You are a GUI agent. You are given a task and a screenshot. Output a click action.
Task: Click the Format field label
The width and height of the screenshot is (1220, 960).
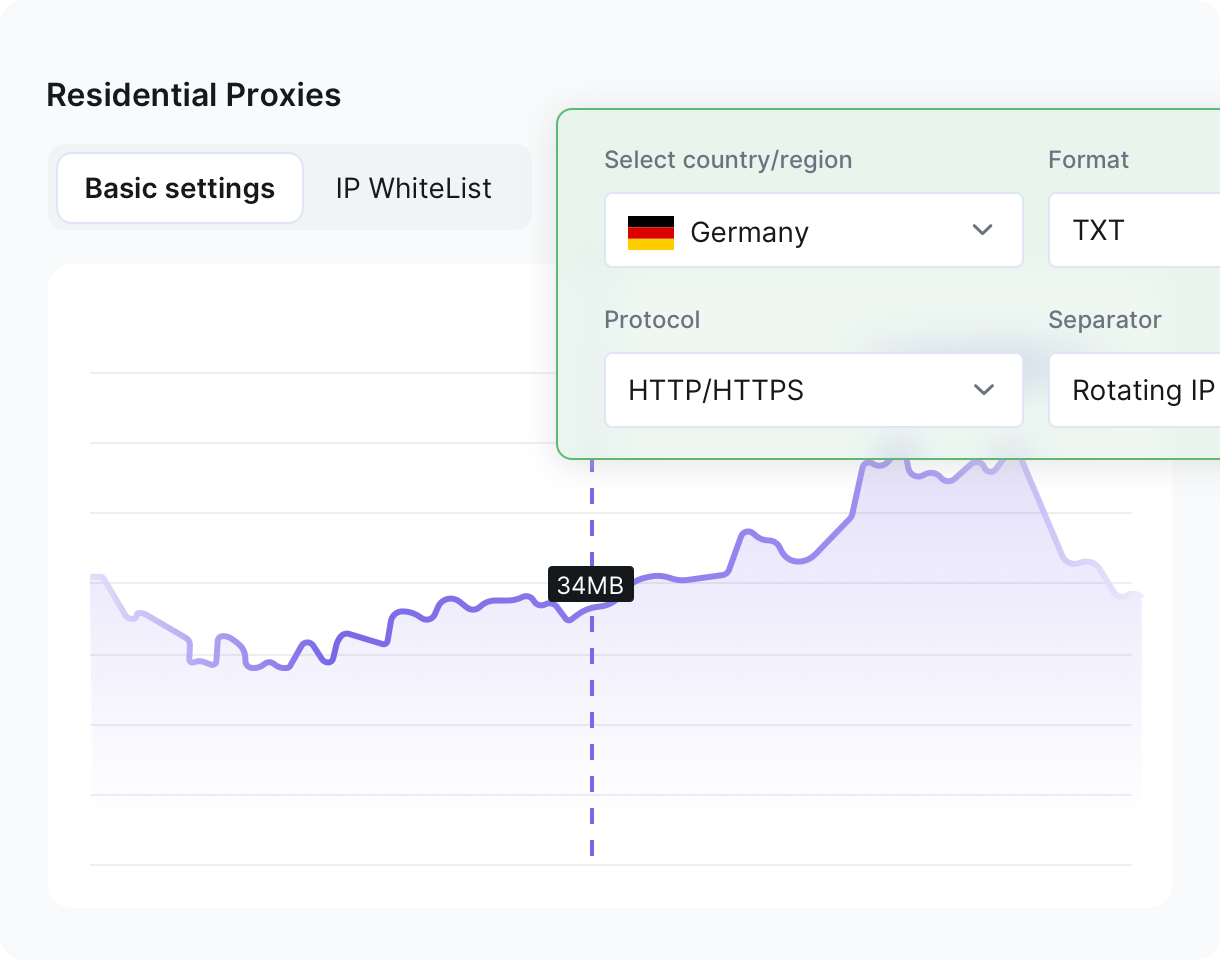coord(1088,160)
